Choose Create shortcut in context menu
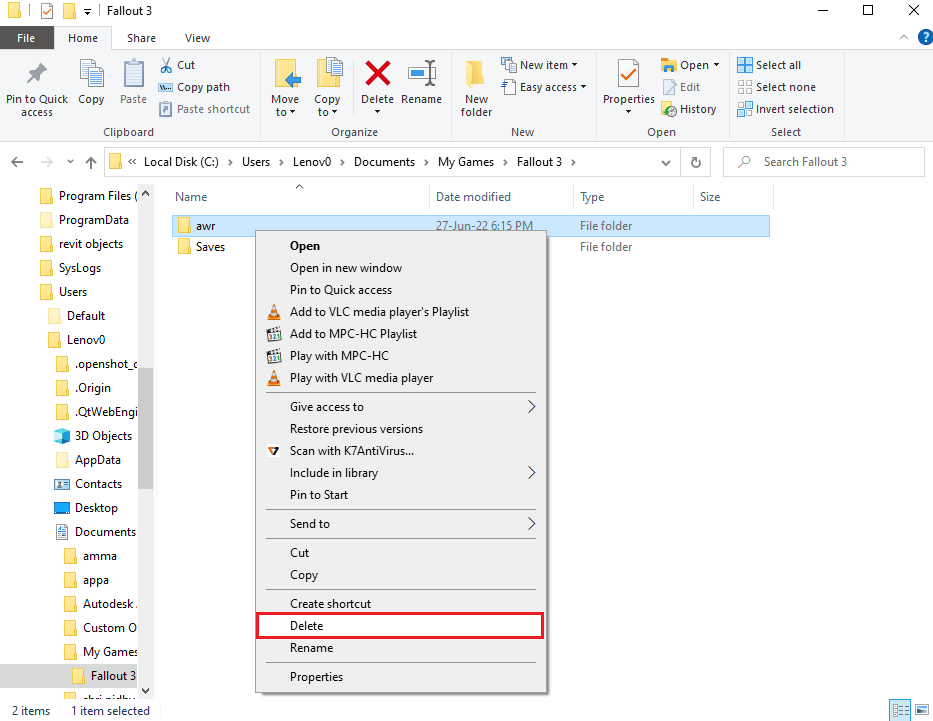 (400, 604)
